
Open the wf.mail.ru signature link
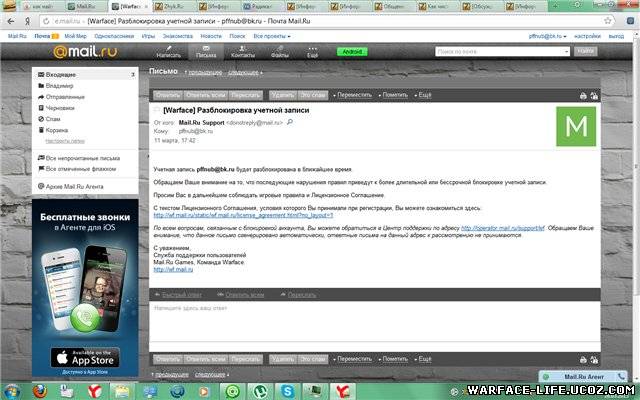click(x=173, y=269)
